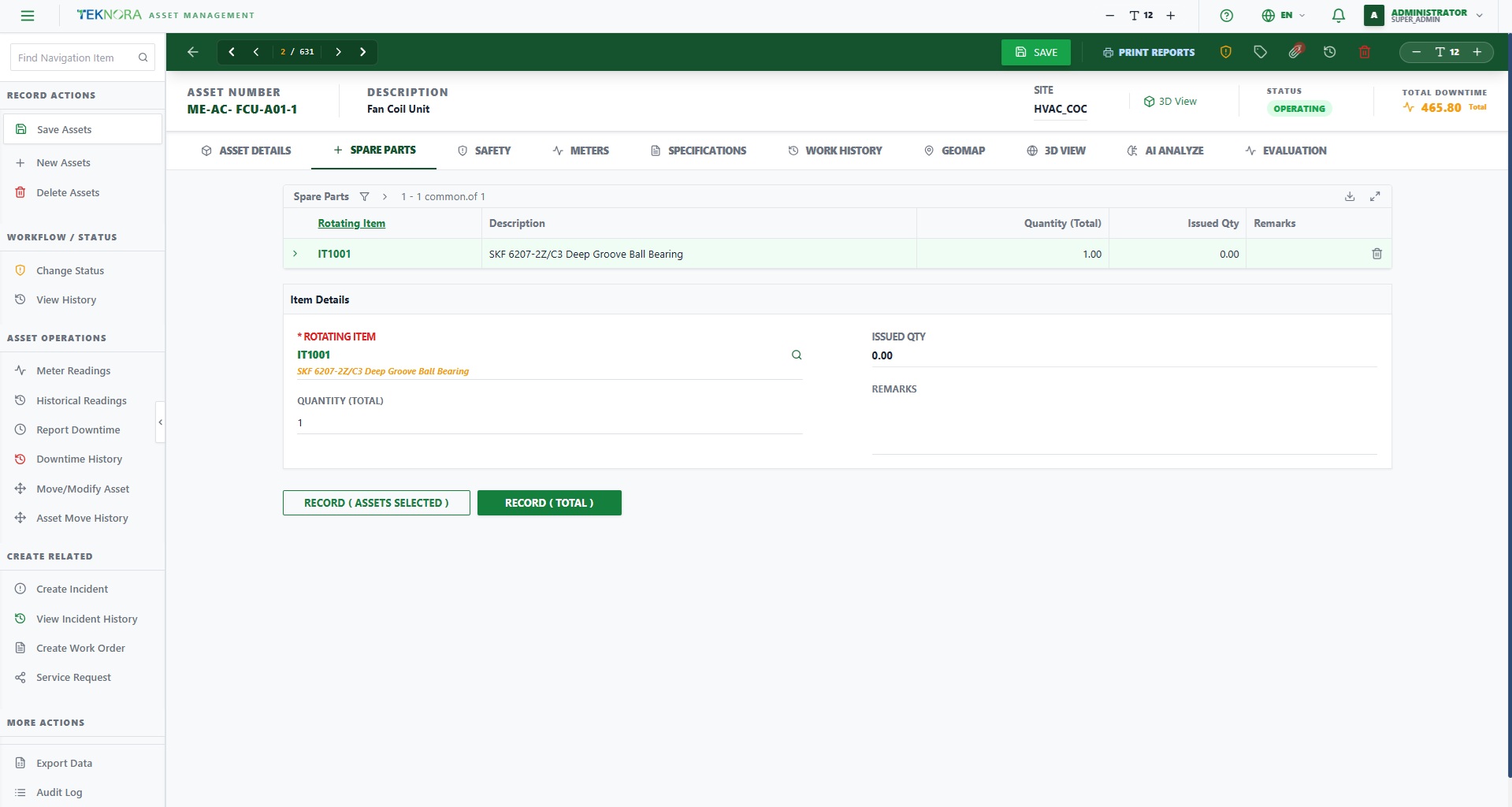Open the Administrator account dropdown
This screenshot has height=807, width=1512.
click(x=1425, y=16)
